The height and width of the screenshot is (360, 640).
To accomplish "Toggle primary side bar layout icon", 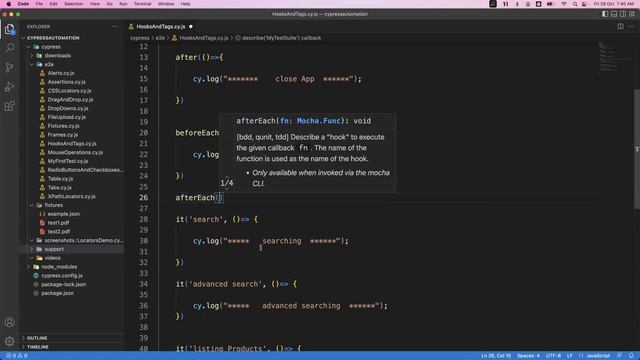I will 605,14.
